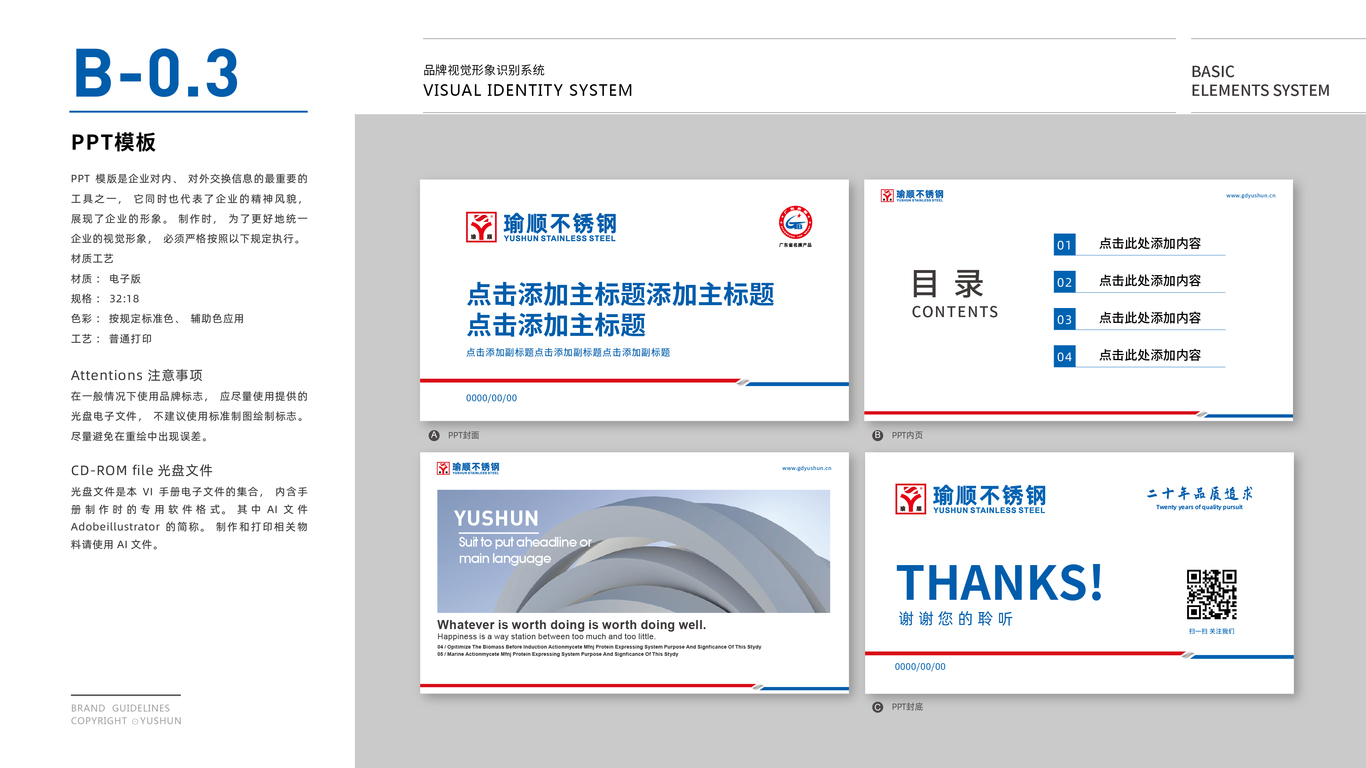Click the 'CD-ROM file 光盘文件' heading
Screen dimensions: 1366x768
[x=142, y=470]
